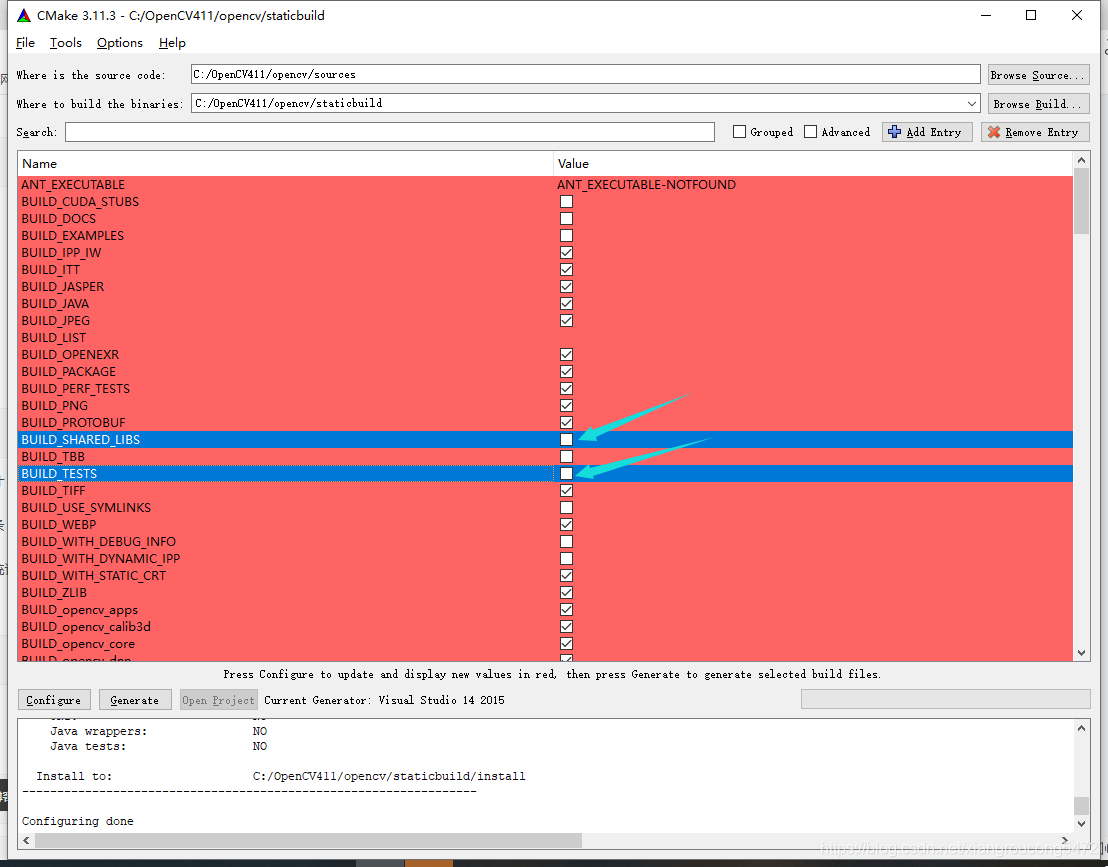Uncheck the BUILD_ZLIB checkbox
1108x867 pixels.
pyautogui.click(x=566, y=593)
